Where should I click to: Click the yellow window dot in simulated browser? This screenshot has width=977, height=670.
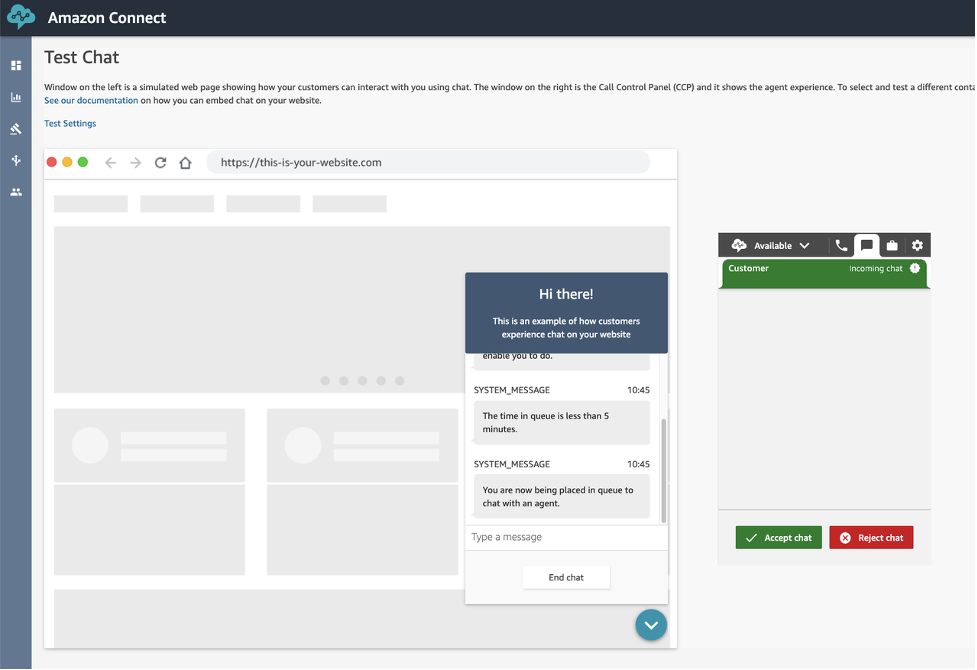(67, 162)
